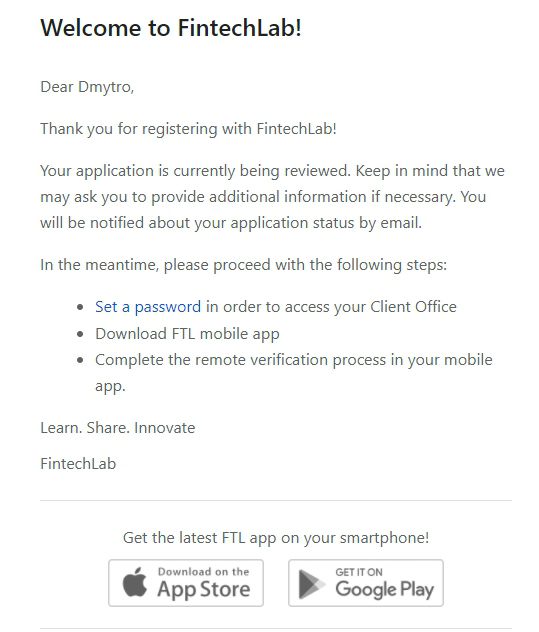Click 'Complete the remote verification process' item

coord(293,372)
